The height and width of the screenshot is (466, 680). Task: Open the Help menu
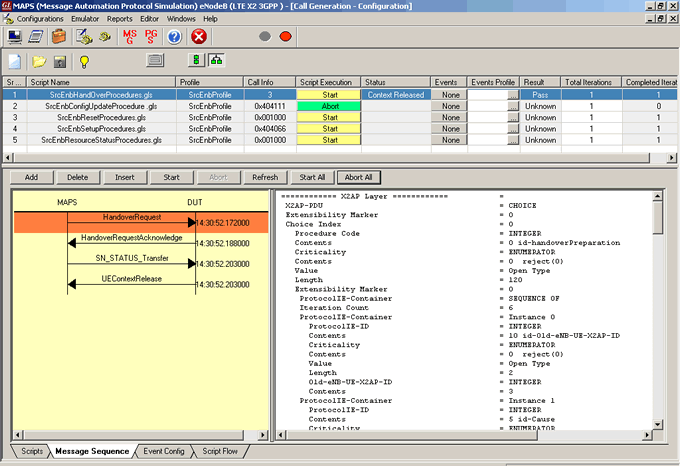(210, 19)
